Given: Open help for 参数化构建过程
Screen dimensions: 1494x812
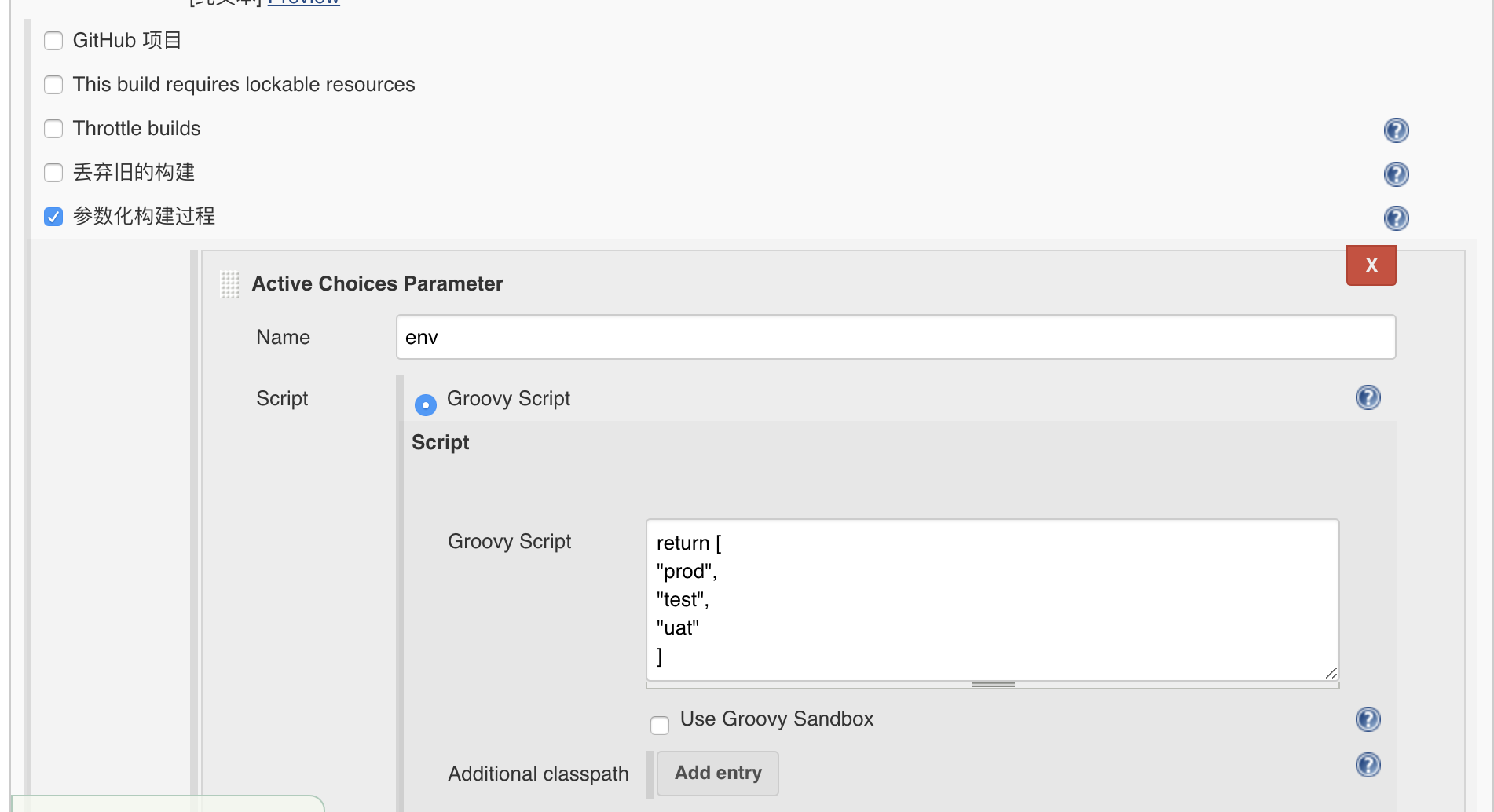Looking at the screenshot, I should point(1396,218).
